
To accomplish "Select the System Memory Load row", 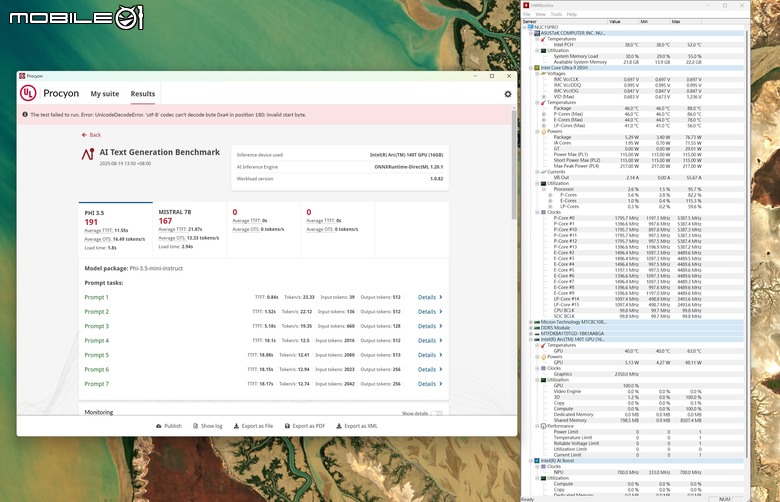I will tap(633, 56).
